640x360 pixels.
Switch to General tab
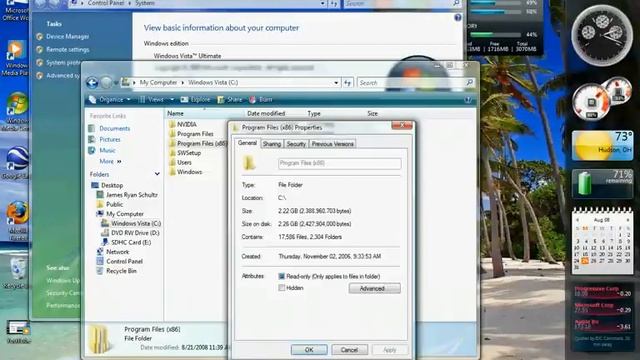tap(247, 143)
